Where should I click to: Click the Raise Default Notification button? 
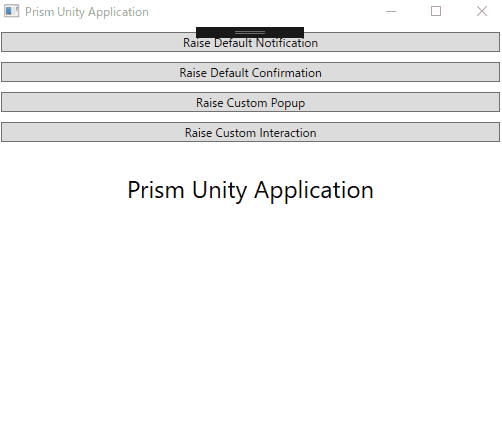click(250, 42)
